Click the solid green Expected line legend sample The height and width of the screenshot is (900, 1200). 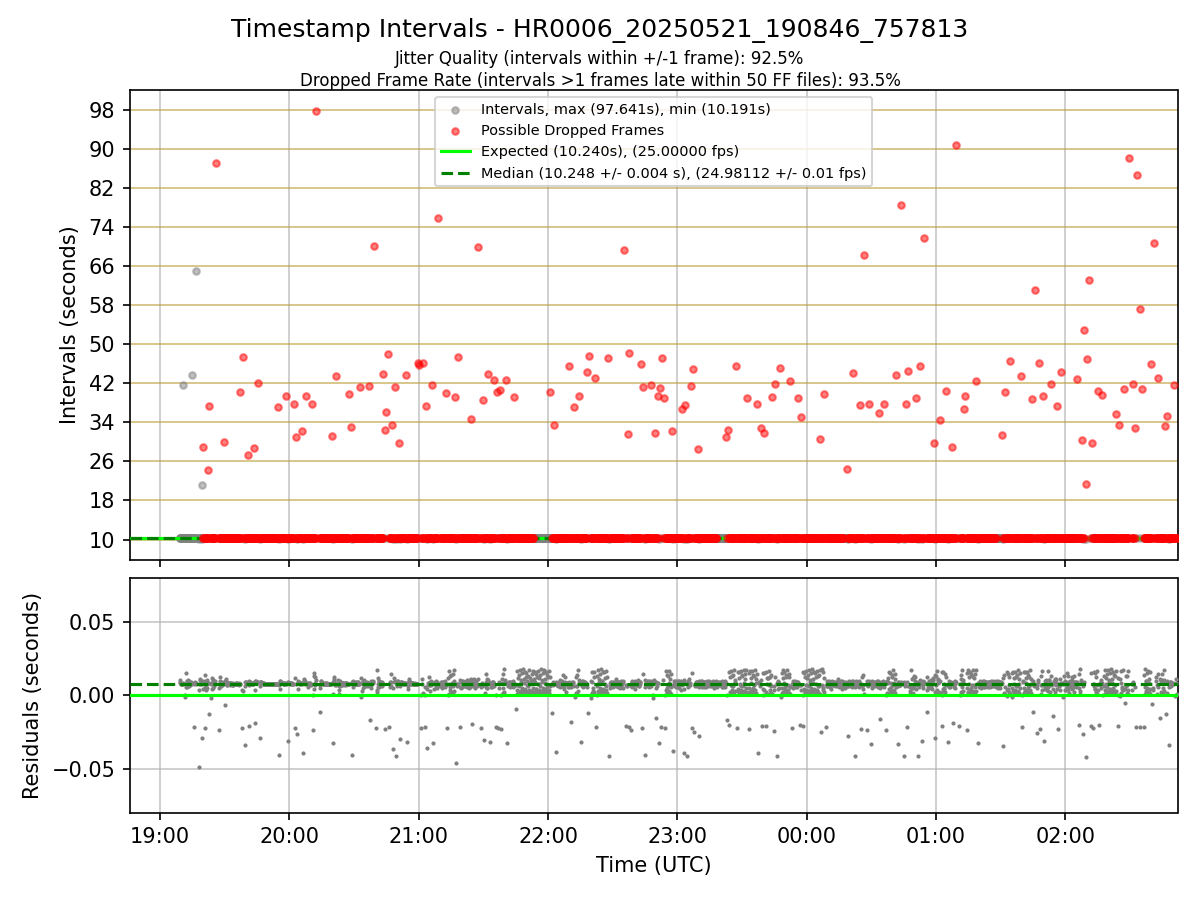click(456, 152)
